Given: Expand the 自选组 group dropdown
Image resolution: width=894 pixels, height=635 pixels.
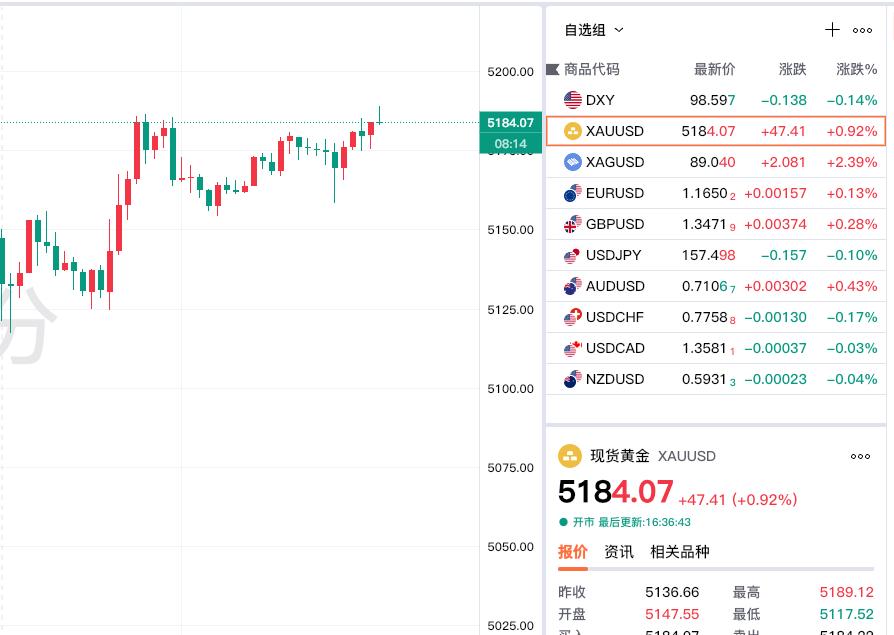Looking at the screenshot, I should pyautogui.click(x=594, y=30).
